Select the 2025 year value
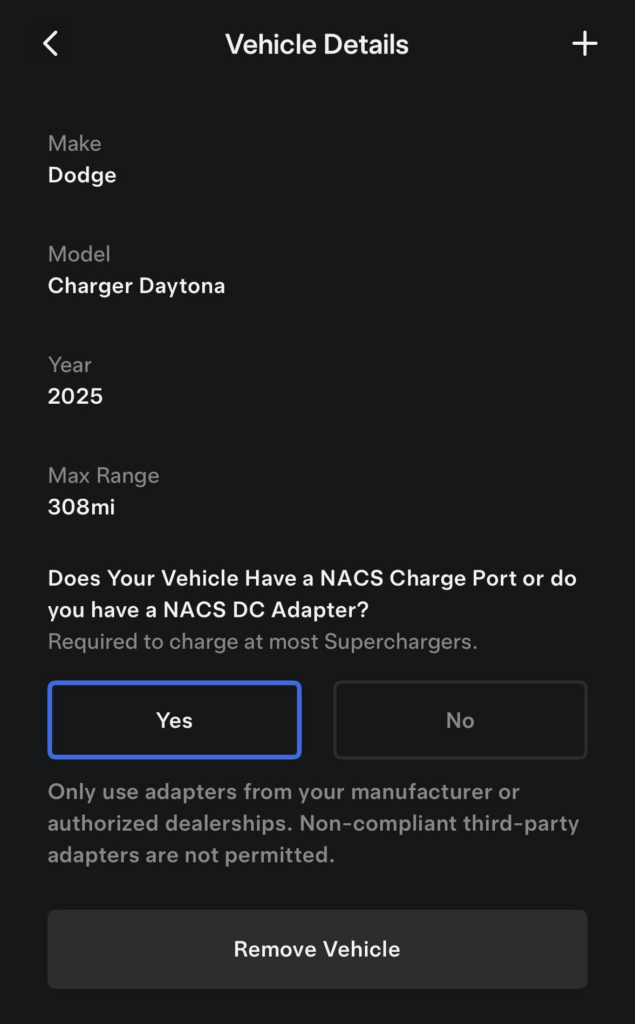This screenshot has width=635, height=1024. point(75,396)
